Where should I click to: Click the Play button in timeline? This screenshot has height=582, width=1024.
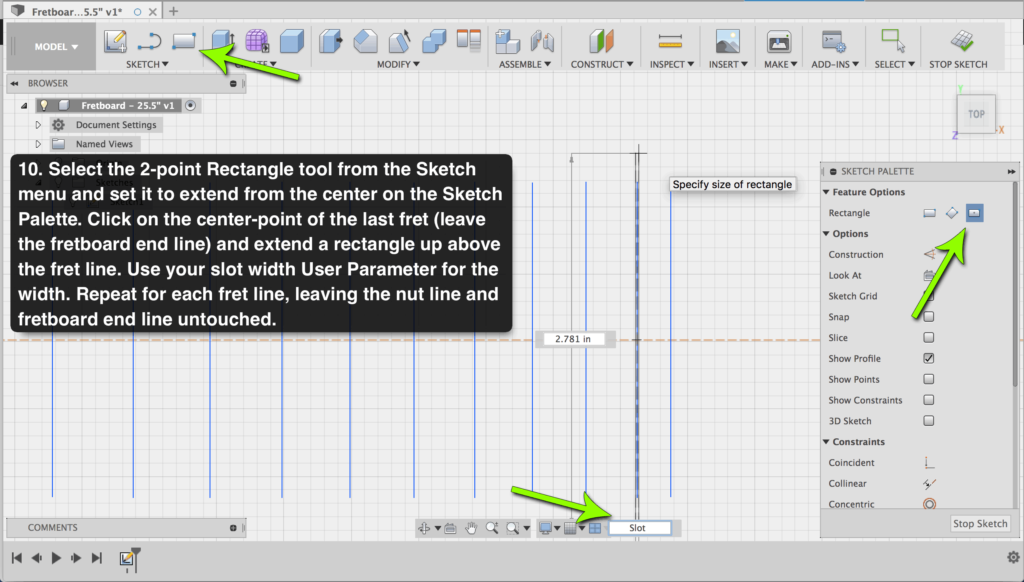pos(56,558)
